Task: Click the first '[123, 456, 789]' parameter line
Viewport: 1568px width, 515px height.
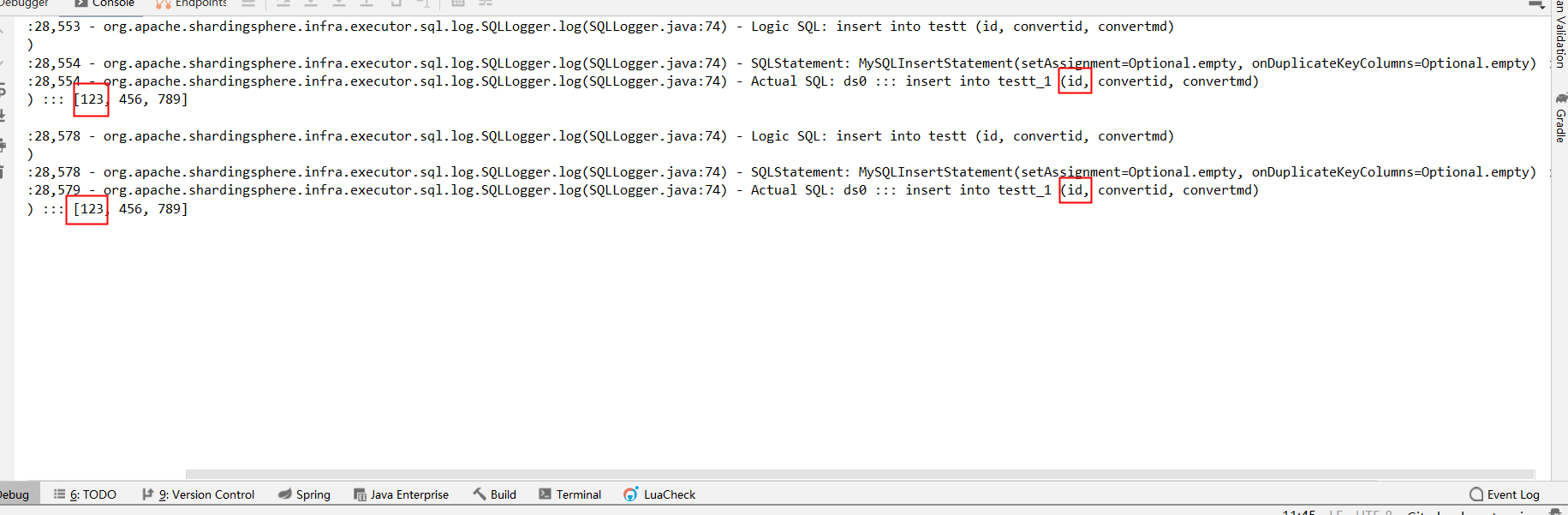Action: pos(131,99)
